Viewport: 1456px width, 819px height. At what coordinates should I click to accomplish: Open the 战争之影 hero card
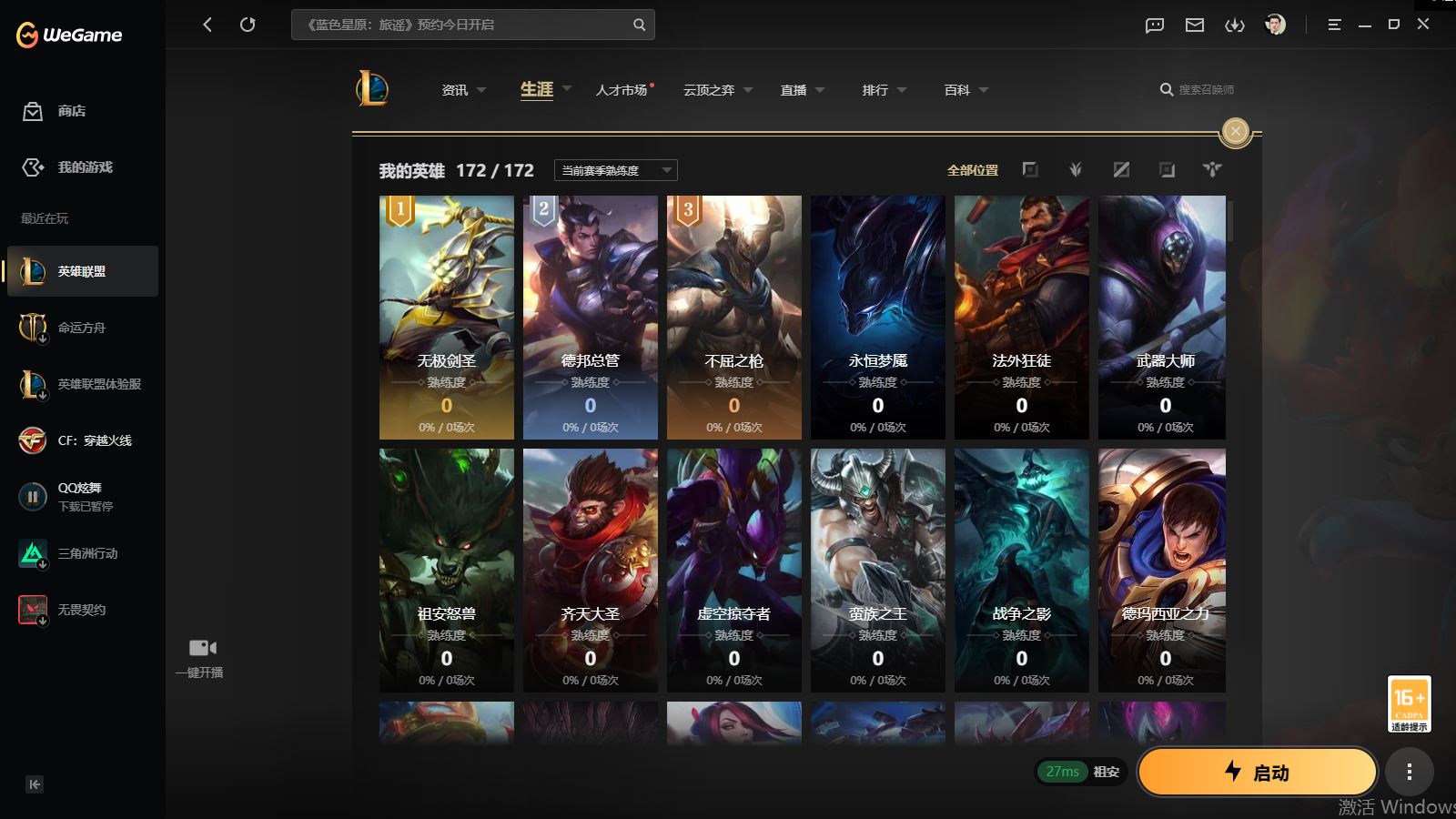click(1022, 571)
